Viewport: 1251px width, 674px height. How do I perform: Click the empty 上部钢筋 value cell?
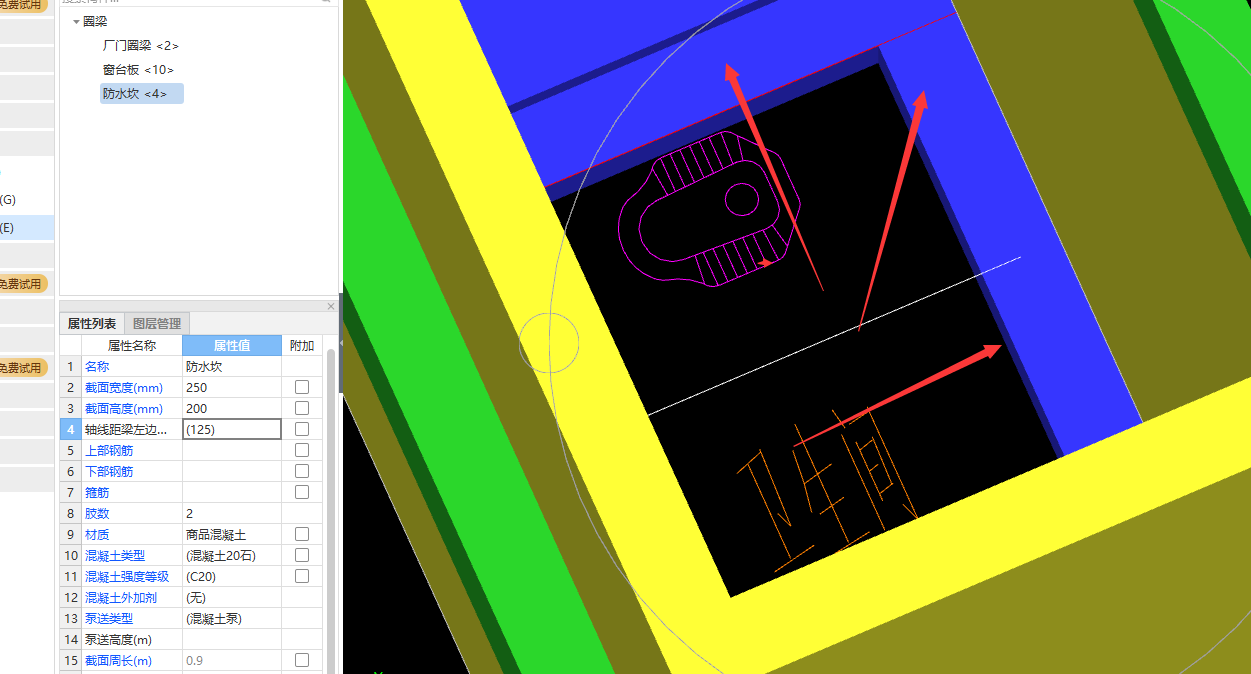(x=232, y=451)
